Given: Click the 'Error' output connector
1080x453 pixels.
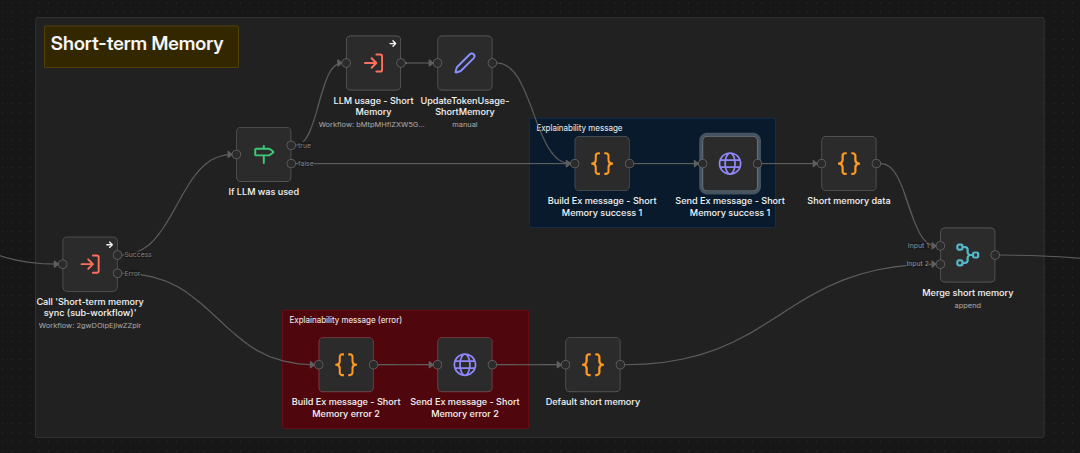Looking at the screenshot, I should tap(118, 273).
